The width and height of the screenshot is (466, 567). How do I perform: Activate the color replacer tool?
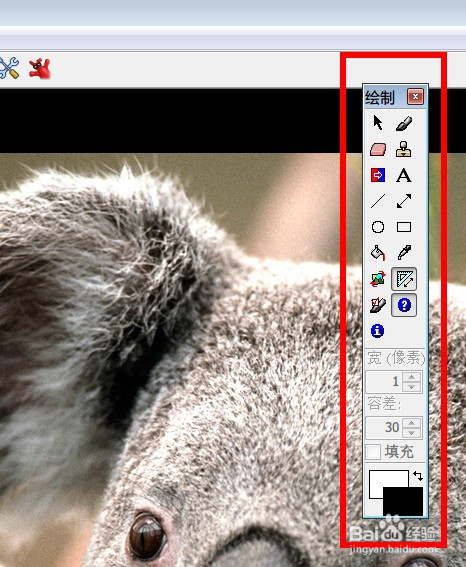coord(378,175)
